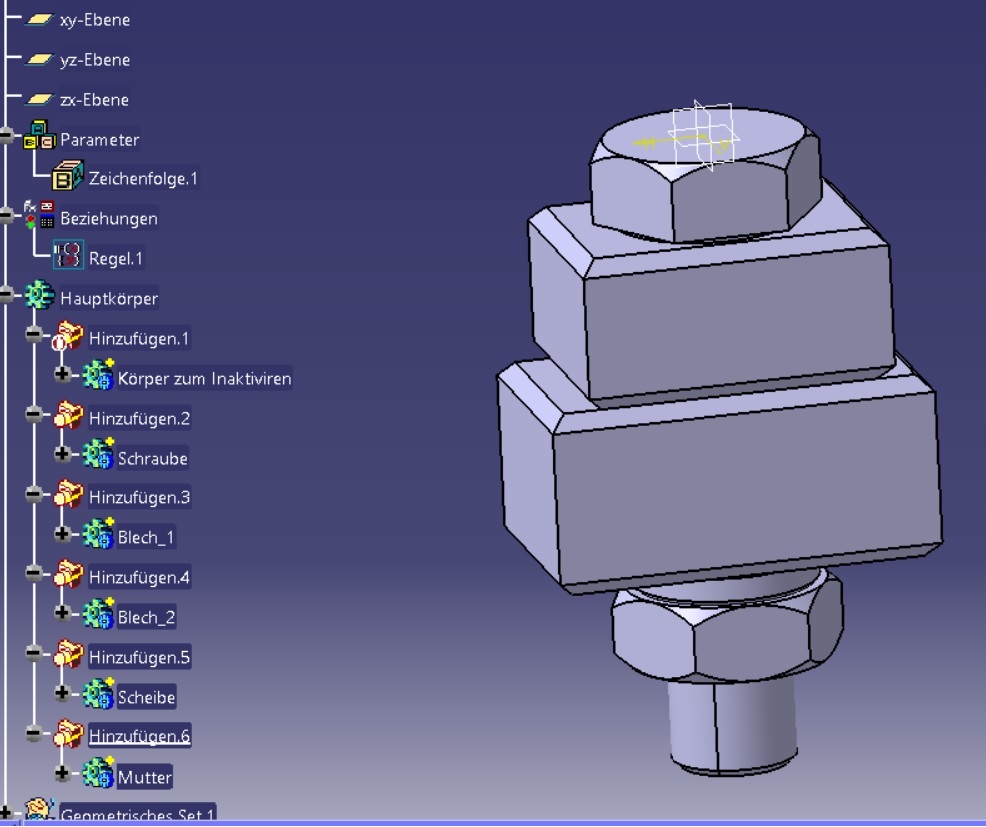Collapse the Hinzufügen.1 node
986x827 pixels.
click(x=34, y=335)
